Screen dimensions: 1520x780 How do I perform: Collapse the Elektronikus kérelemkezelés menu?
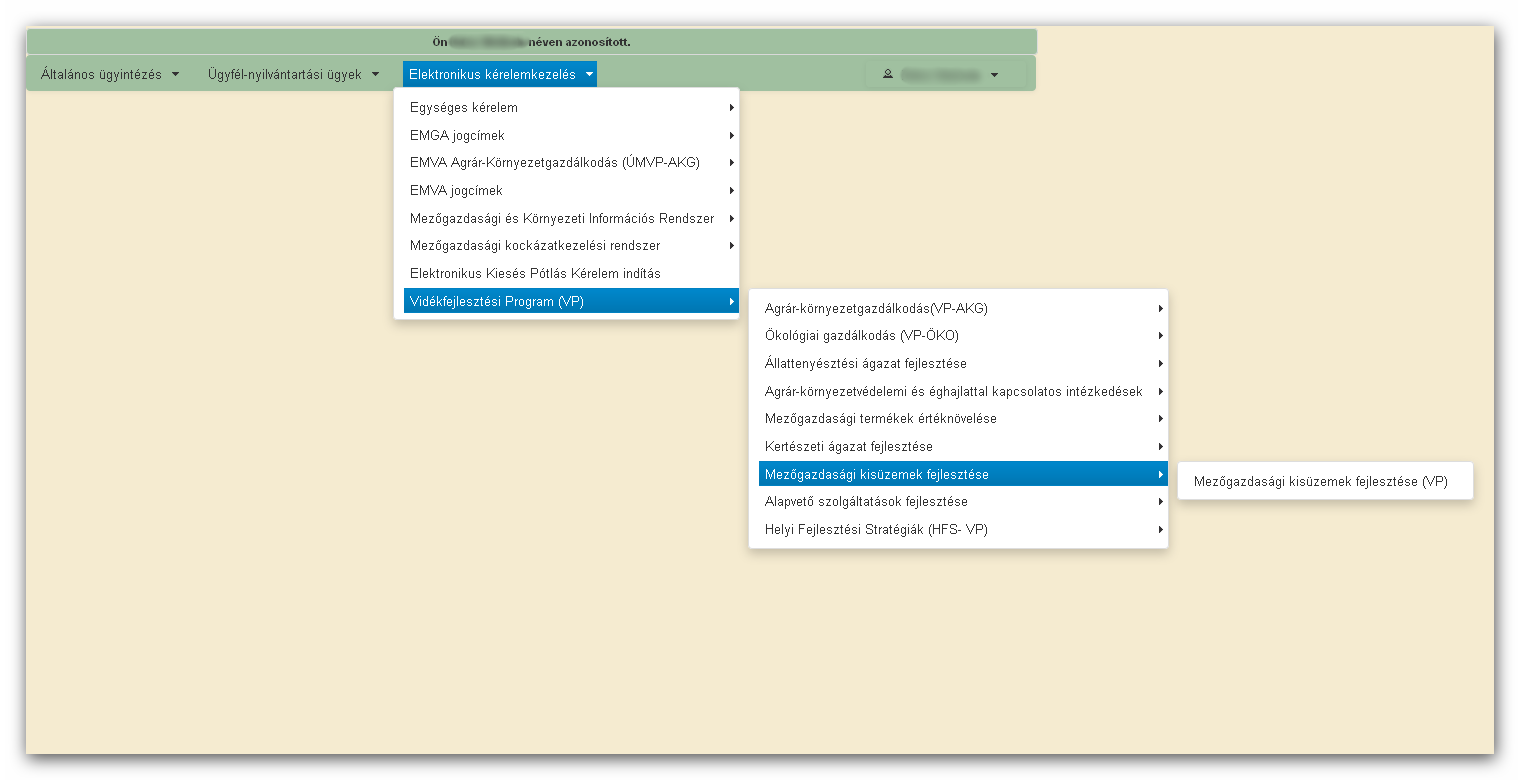500,74
